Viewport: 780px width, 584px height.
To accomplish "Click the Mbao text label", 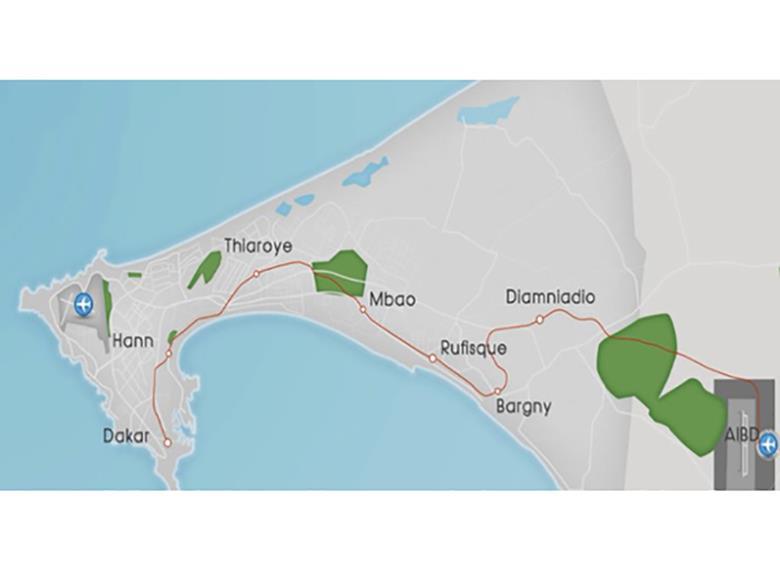I will (x=392, y=300).
